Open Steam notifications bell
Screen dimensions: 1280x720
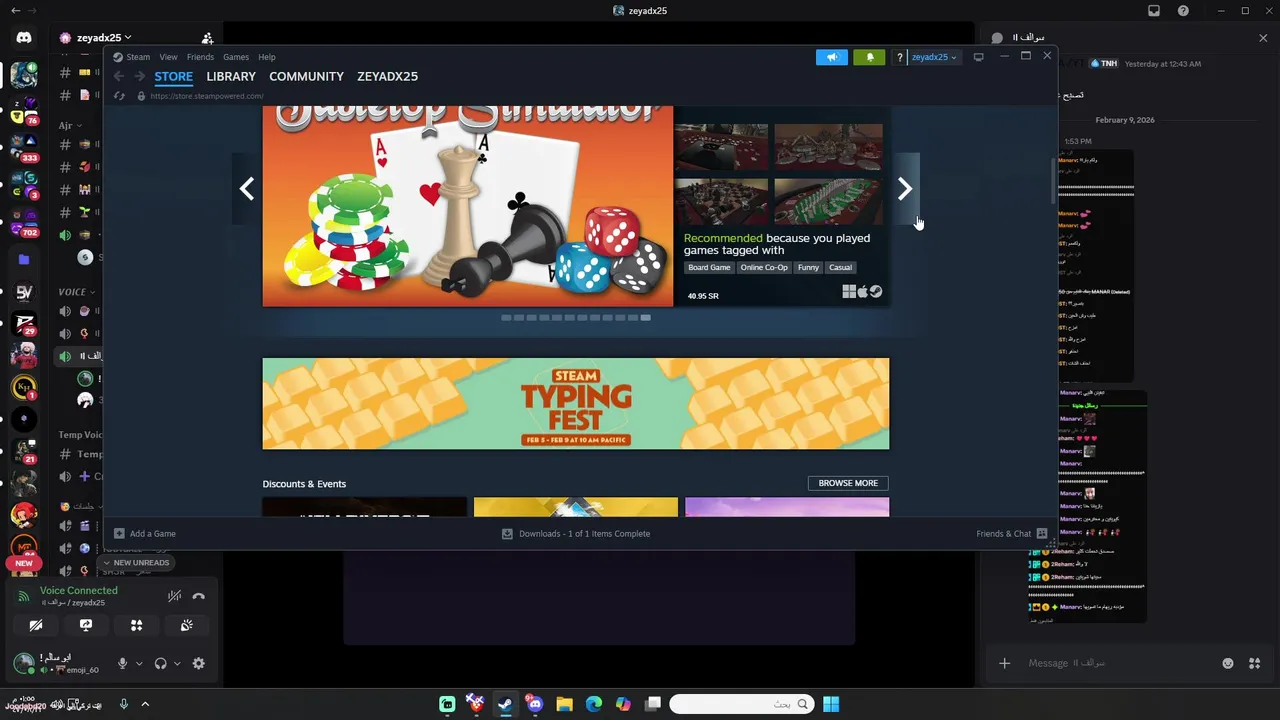869,57
